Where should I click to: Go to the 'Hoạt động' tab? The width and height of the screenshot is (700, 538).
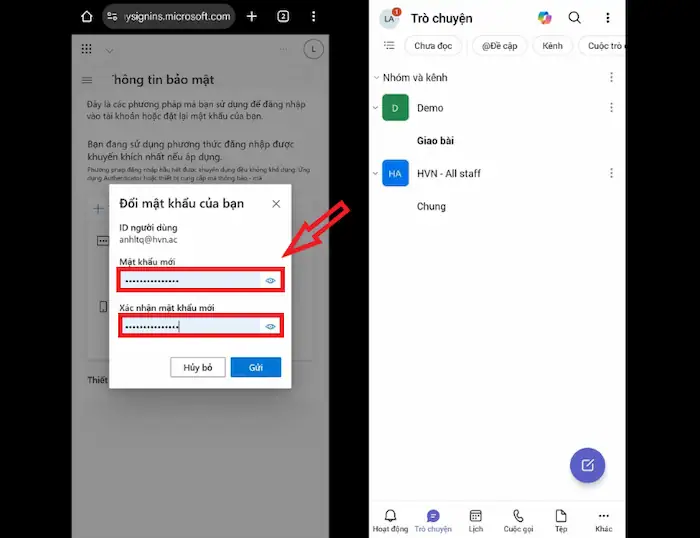pos(390,518)
